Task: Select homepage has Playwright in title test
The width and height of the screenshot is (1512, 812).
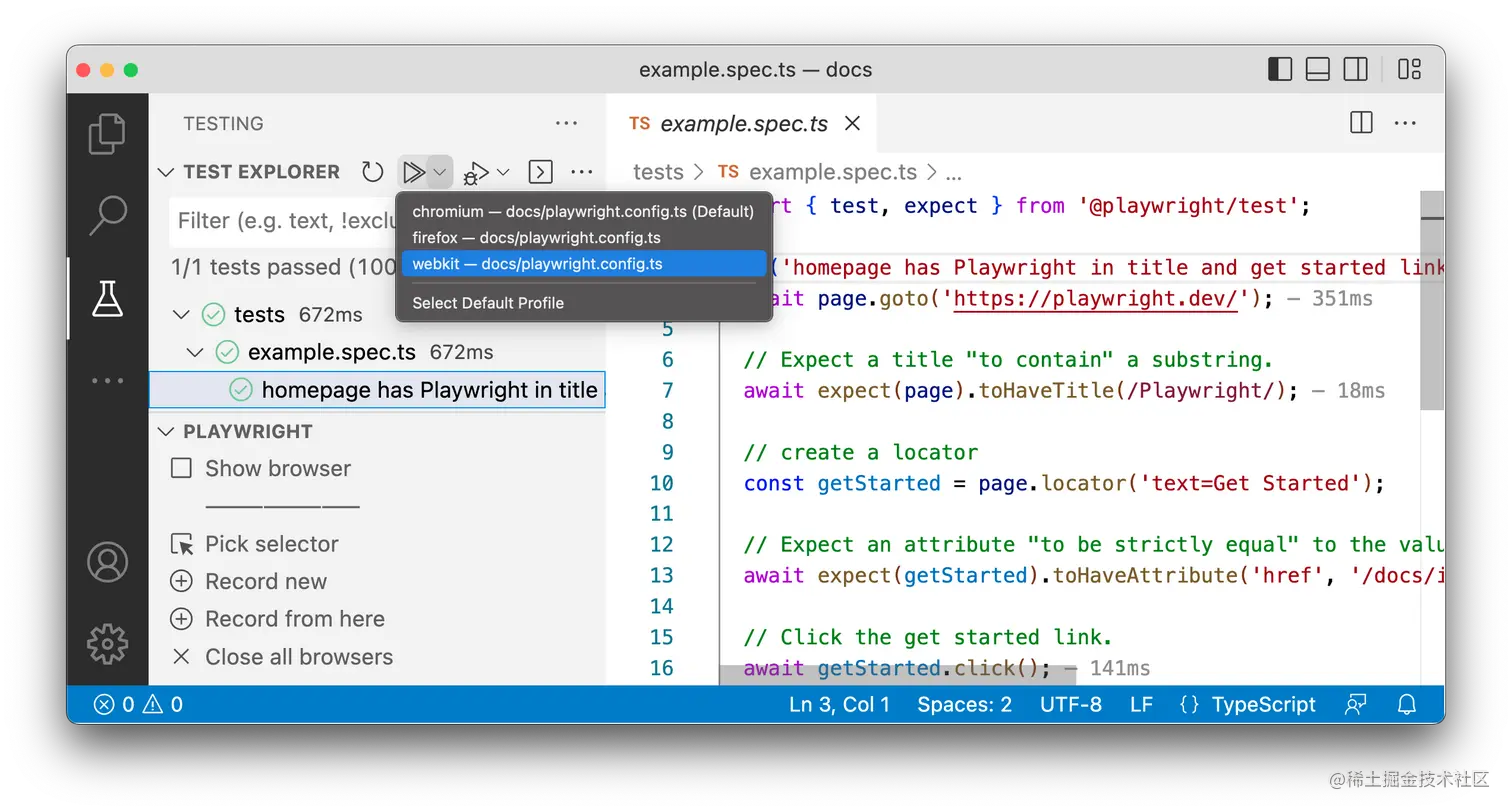Action: tap(377, 390)
